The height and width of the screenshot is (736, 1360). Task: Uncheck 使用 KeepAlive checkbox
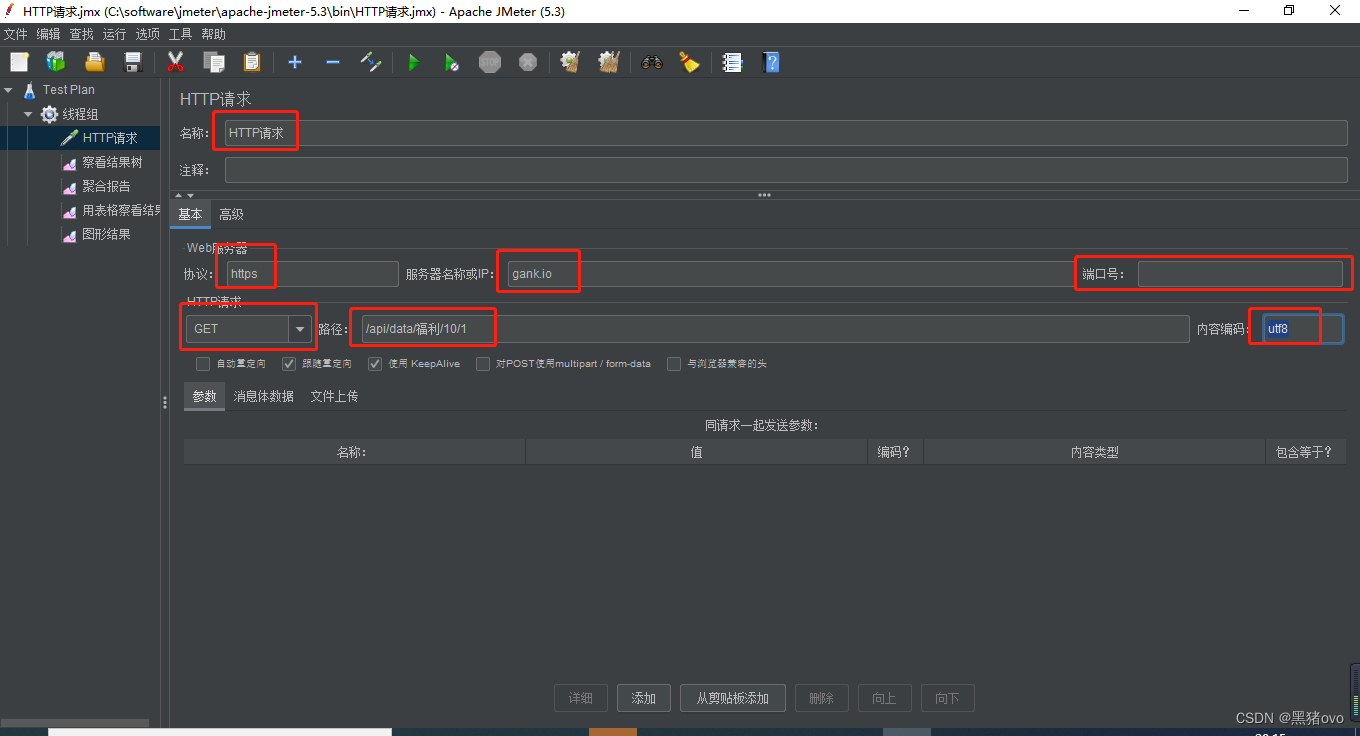[x=375, y=364]
